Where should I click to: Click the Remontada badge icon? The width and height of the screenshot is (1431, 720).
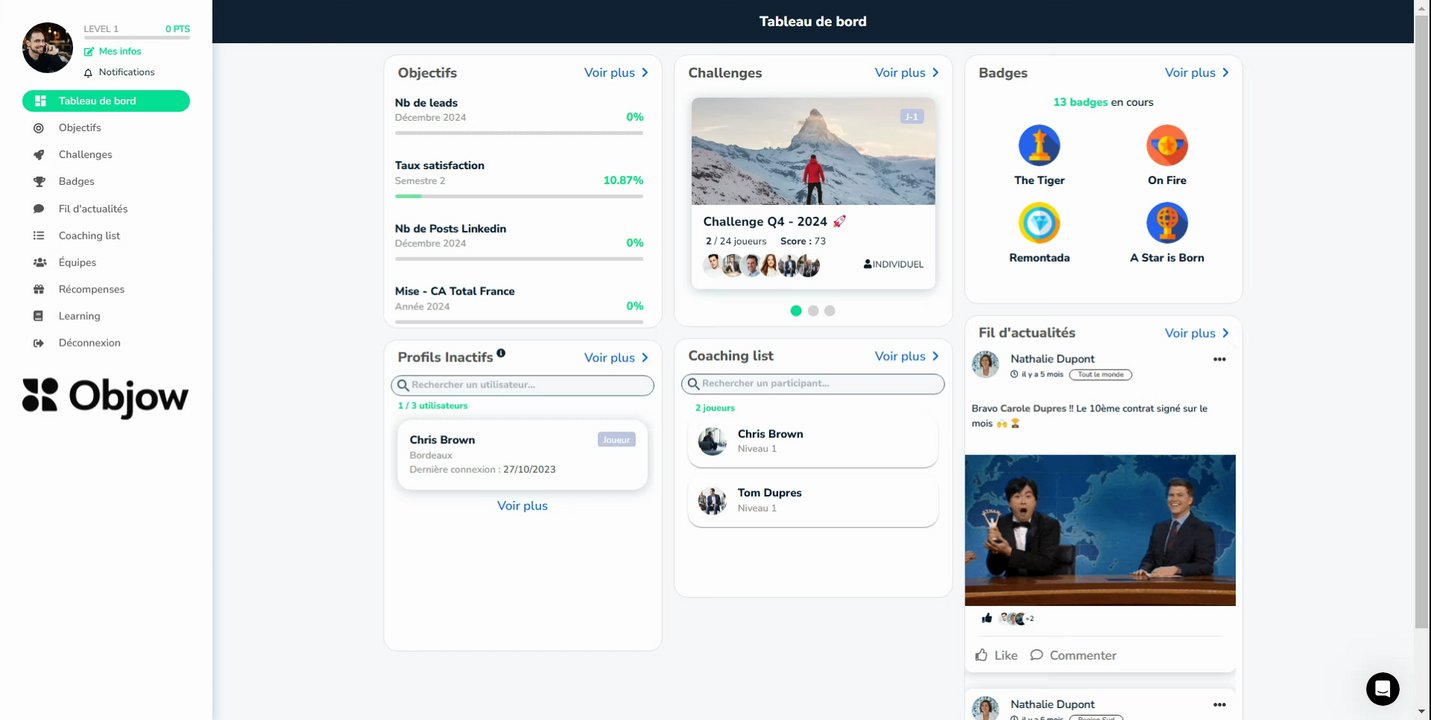click(x=1039, y=222)
